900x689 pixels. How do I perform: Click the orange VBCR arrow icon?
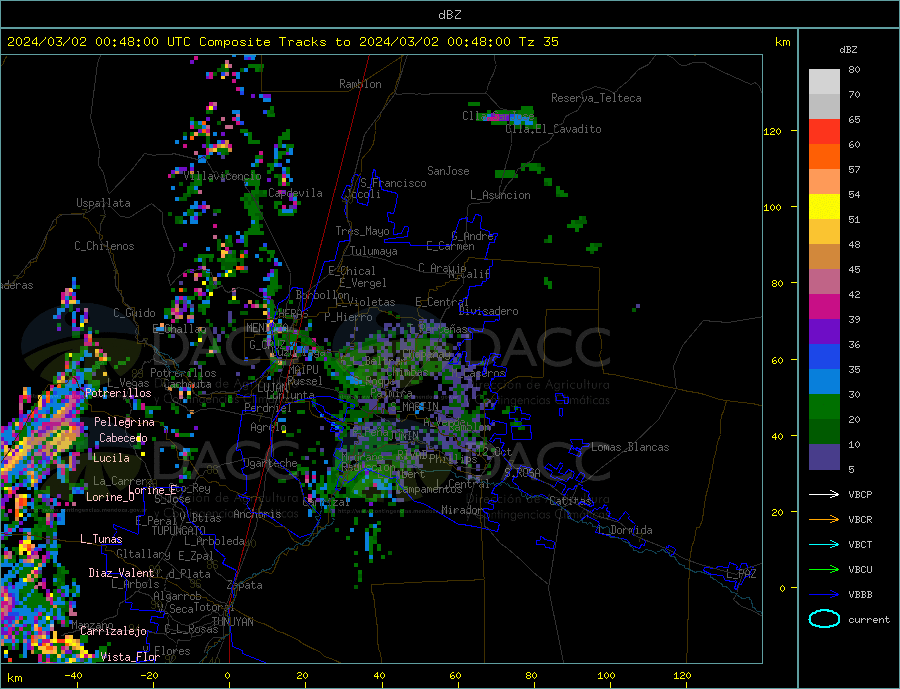point(824,520)
